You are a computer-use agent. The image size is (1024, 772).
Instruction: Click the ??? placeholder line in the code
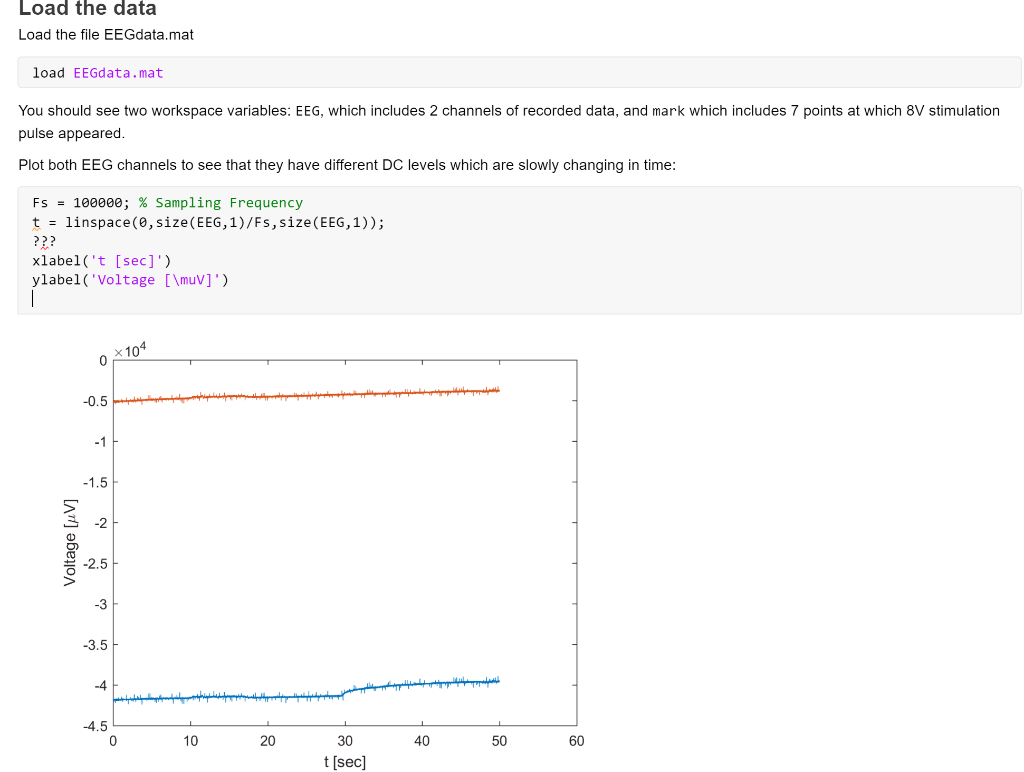point(43,240)
